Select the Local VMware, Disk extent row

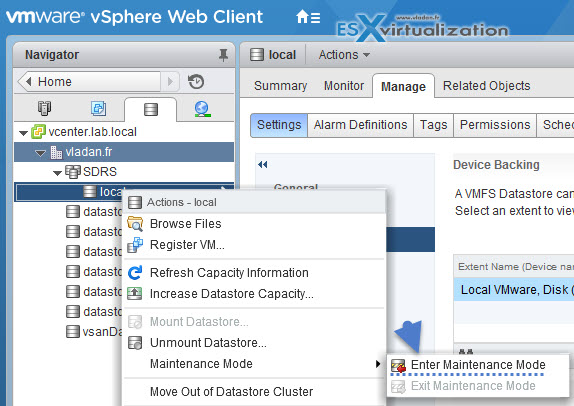coord(514,290)
